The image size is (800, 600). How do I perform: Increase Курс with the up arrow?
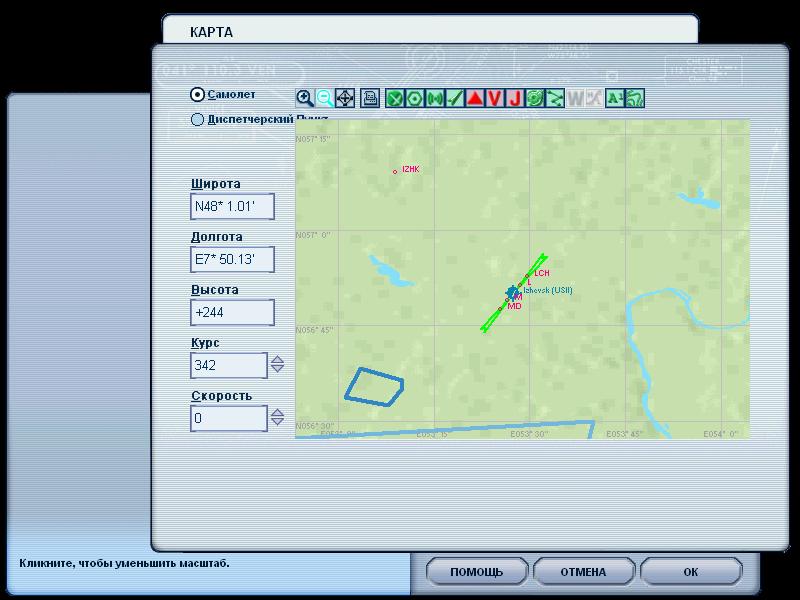[278, 360]
